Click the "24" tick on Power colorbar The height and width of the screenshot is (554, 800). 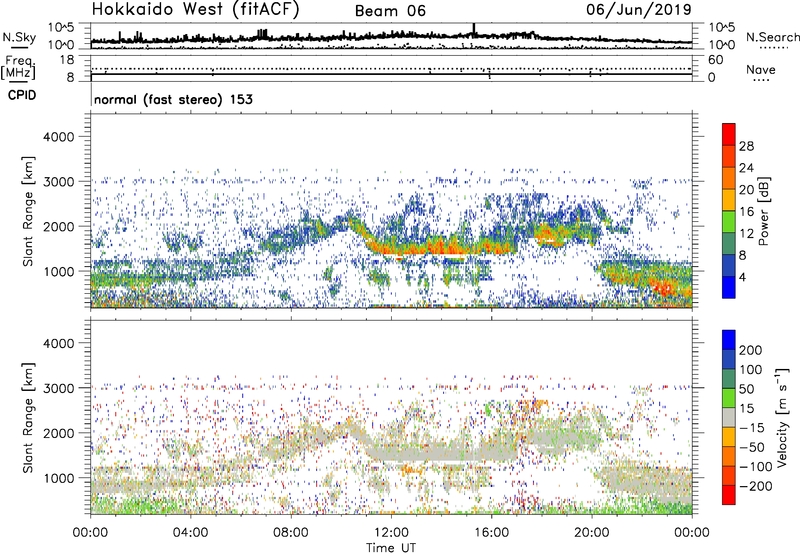(746, 168)
